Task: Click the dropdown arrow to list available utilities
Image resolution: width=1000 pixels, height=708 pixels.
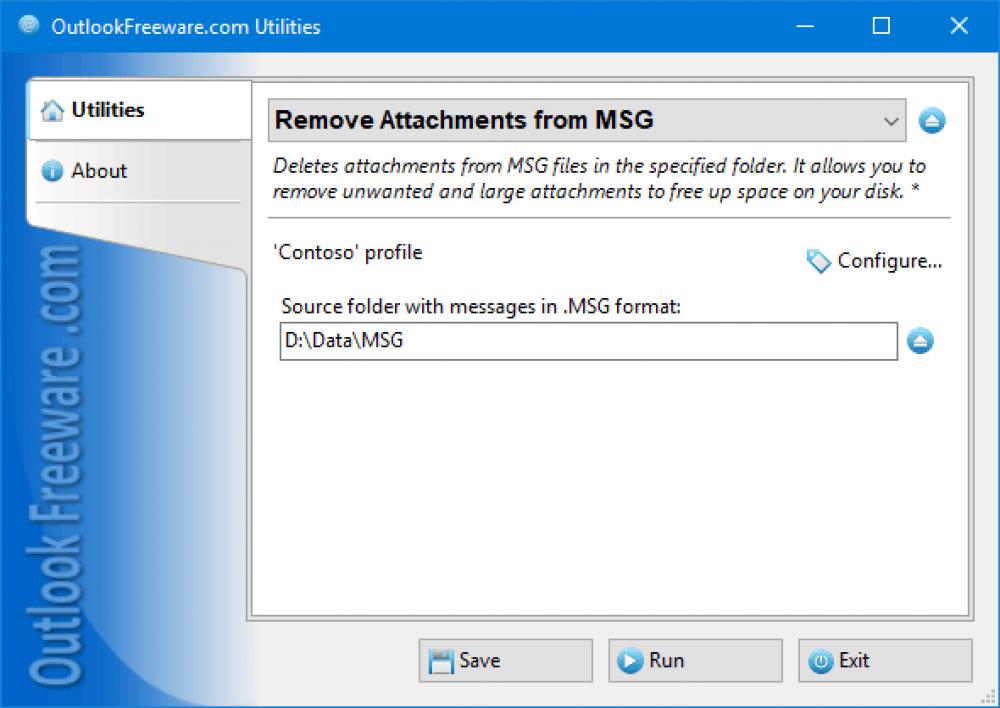Action: [892, 120]
